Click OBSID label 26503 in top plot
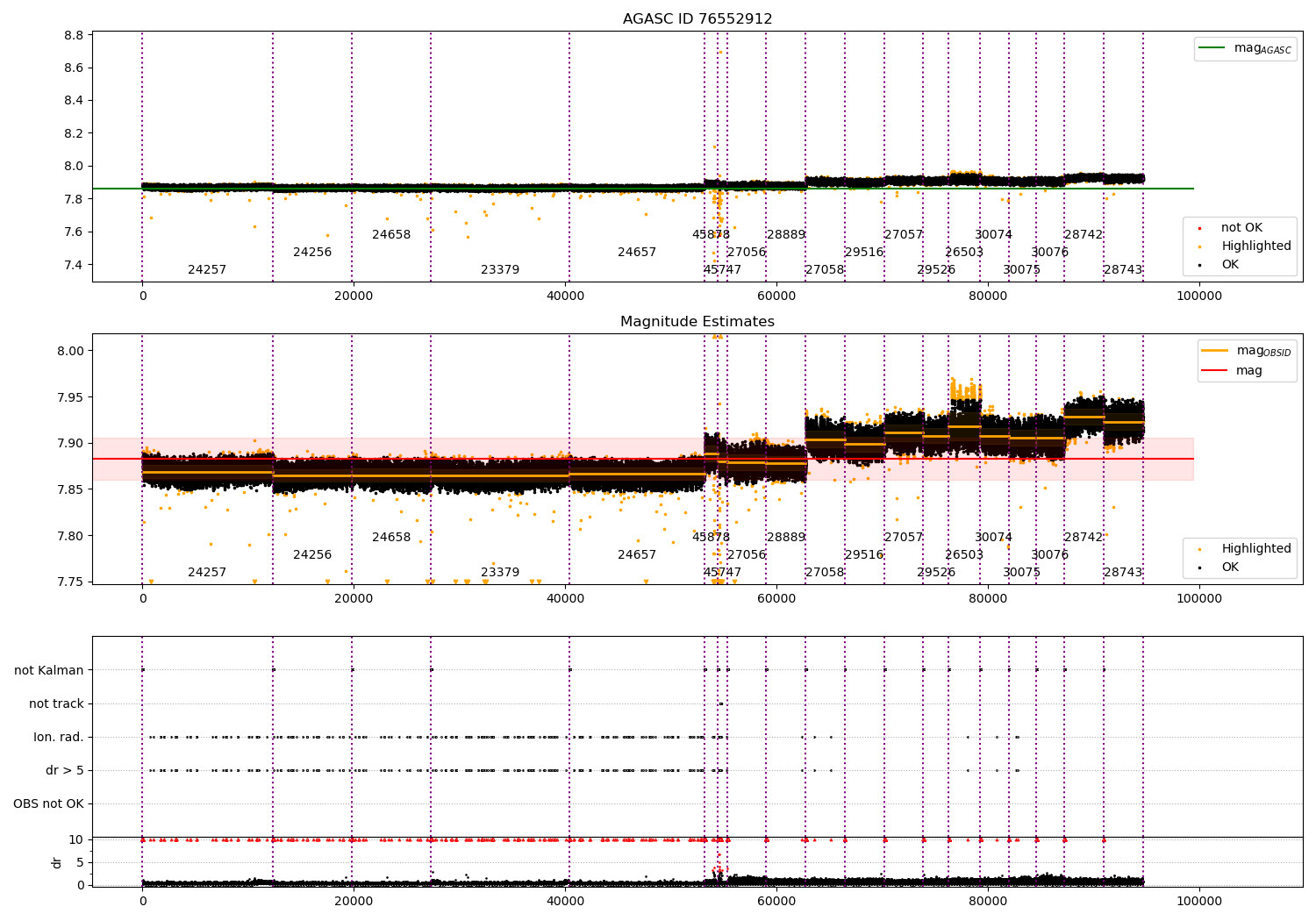This screenshot has height=921, width=1316. click(x=964, y=253)
